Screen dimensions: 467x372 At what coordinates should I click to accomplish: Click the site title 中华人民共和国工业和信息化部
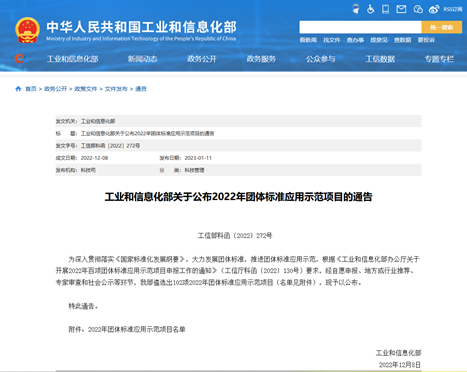click(x=142, y=27)
